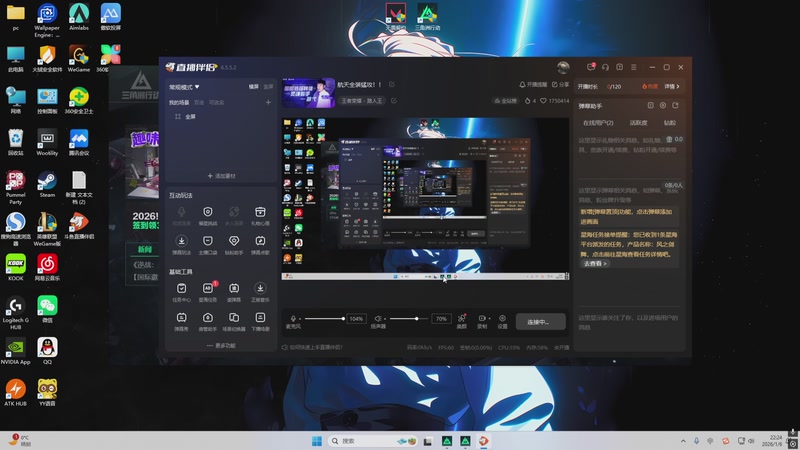Open the KOOK desktop icon
The image size is (800, 450).
coord(16,268)
